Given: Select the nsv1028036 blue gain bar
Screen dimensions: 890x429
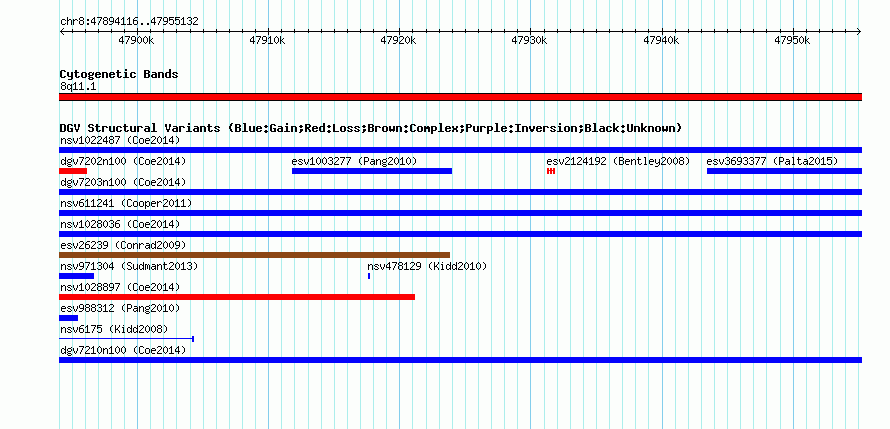Looking at the screenshot, I should pyautogui.click(x=460, y=234).
